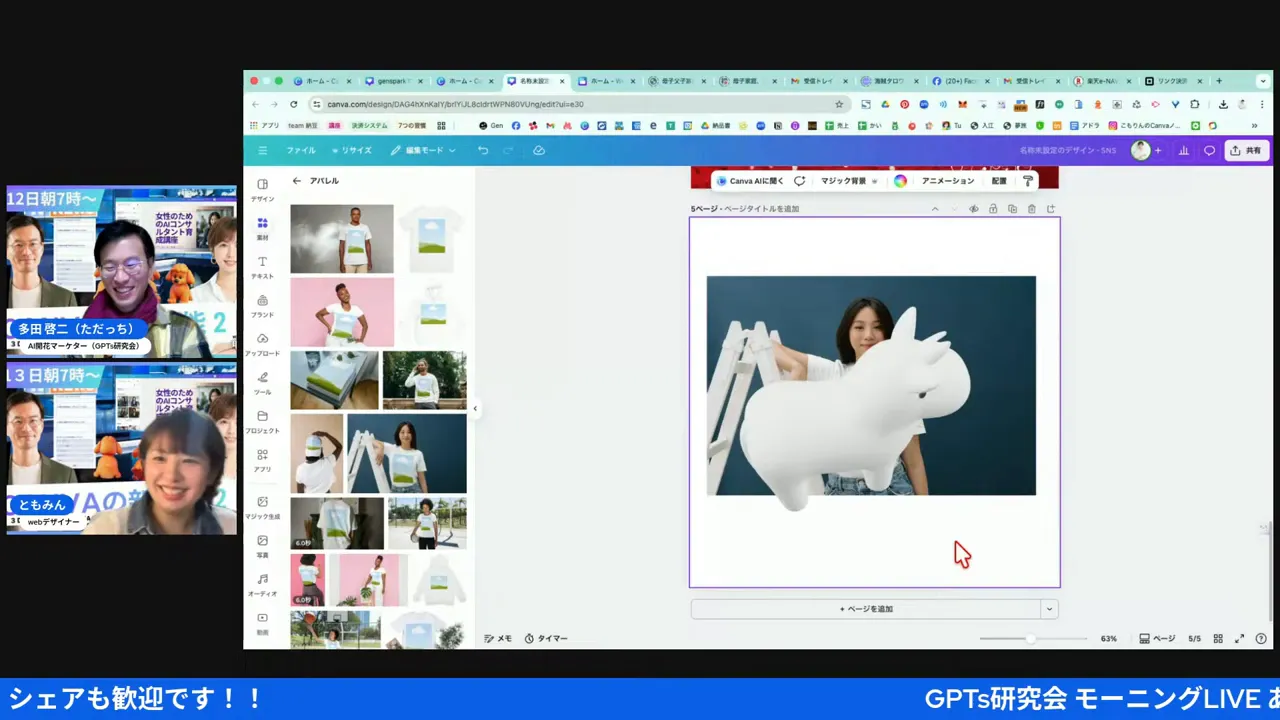Open the マジック生成 sidebar tool

coord(262,507)
